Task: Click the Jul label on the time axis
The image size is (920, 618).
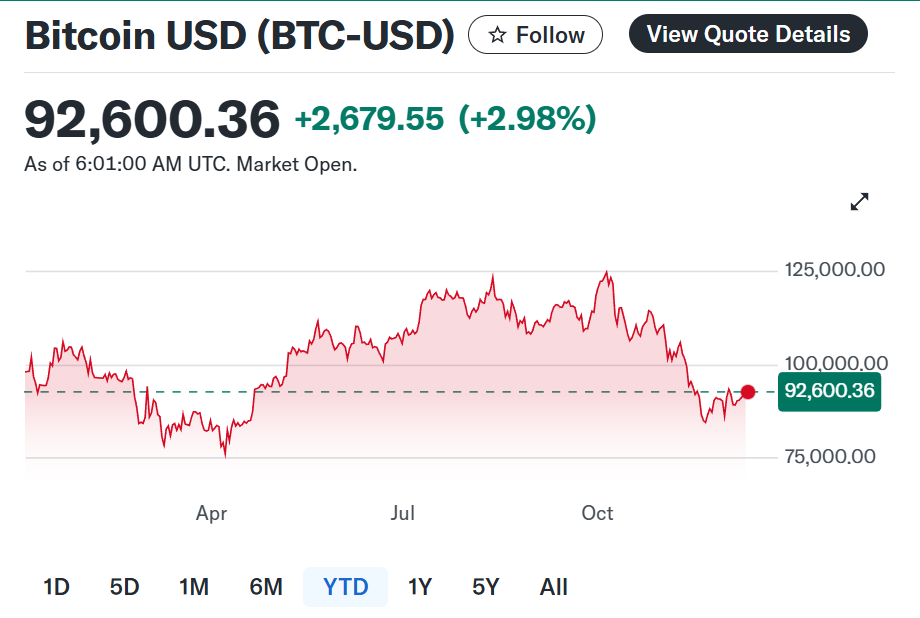Action: tap(402, 513)
